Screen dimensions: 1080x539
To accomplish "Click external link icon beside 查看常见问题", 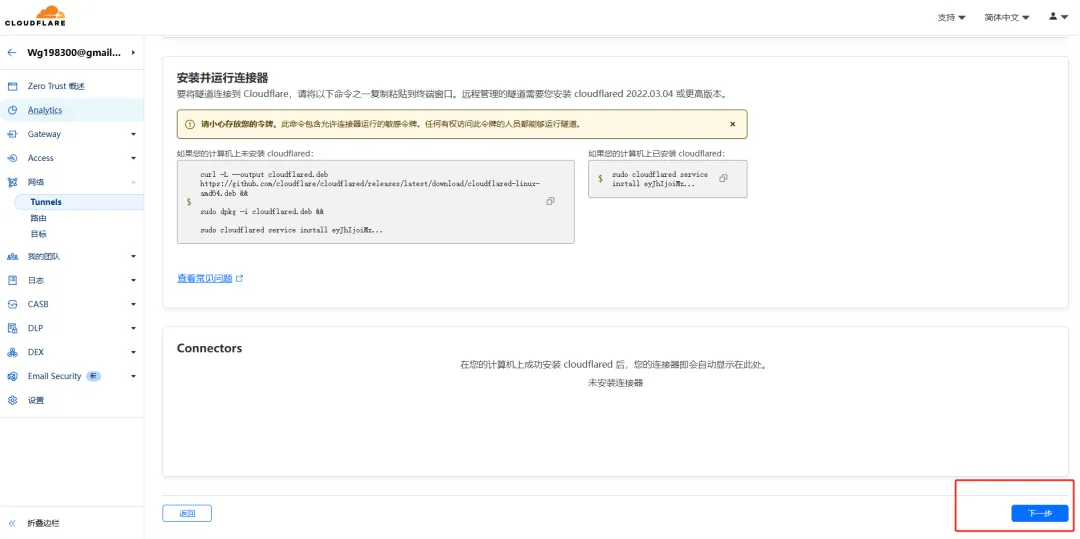I will pos(240,279).
